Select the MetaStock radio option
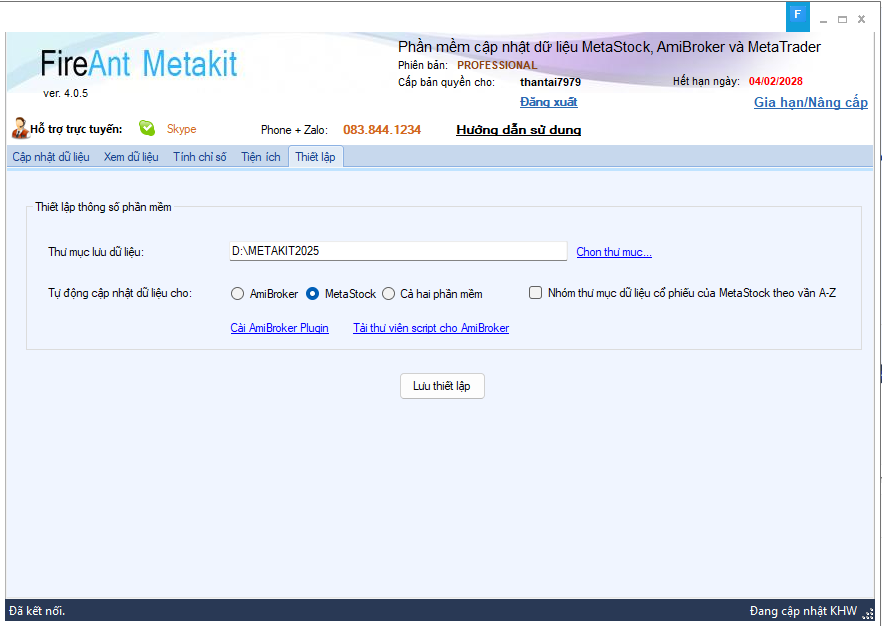Image resolution: width=882 pixels, height=626 pixels. click(x=313, y=294)
